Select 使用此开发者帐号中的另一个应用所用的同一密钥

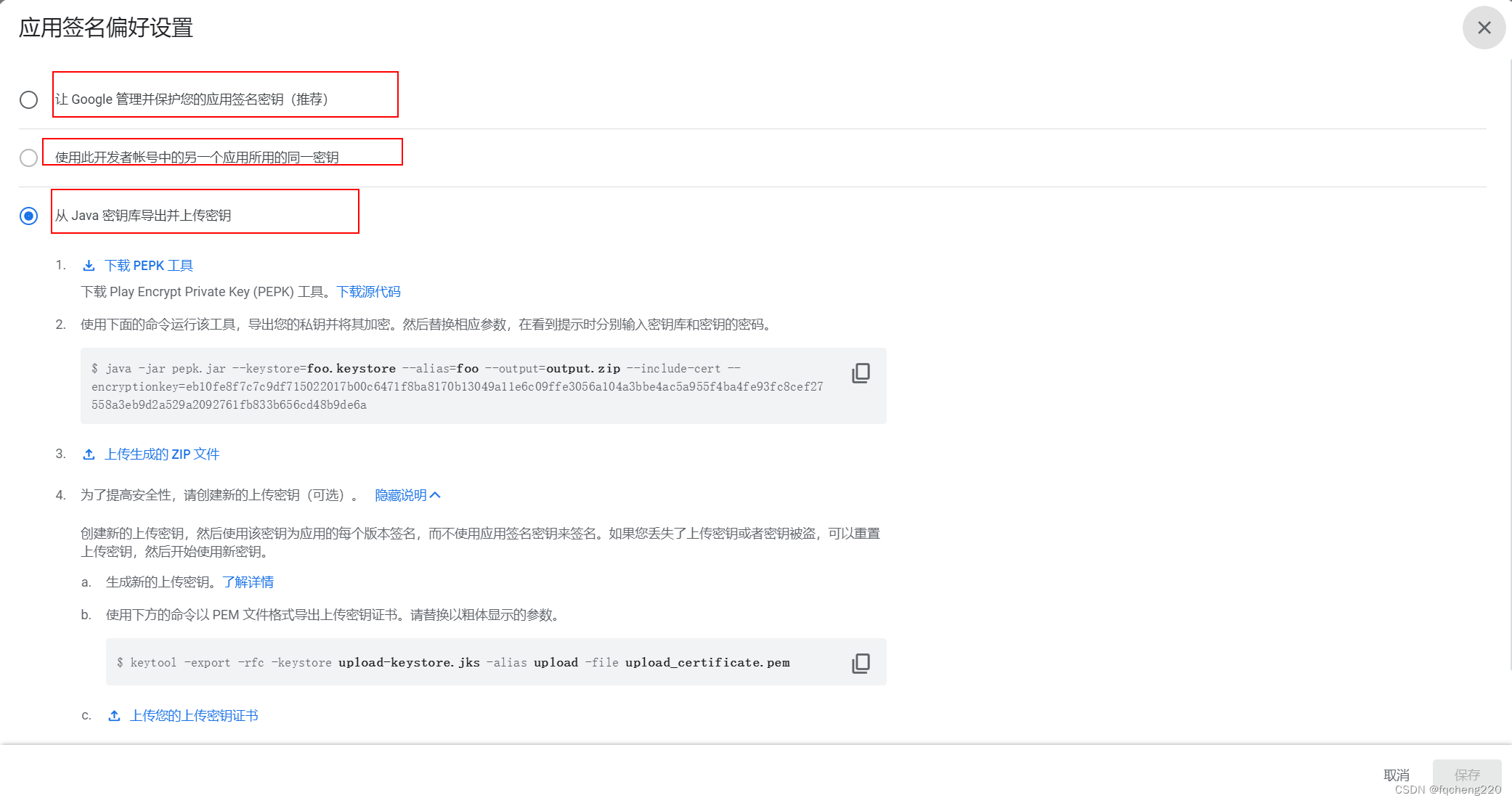[x=29, y=158]
